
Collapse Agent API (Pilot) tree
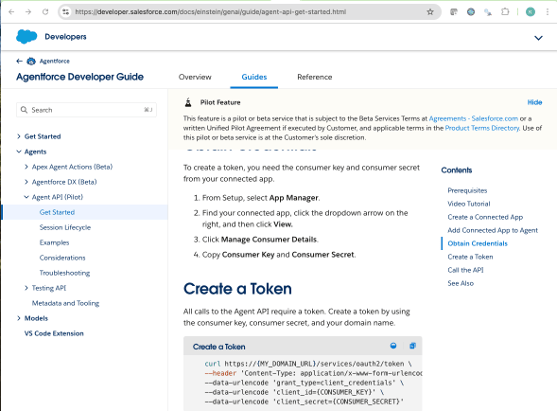pyautogui.click(x=26, y=197)
